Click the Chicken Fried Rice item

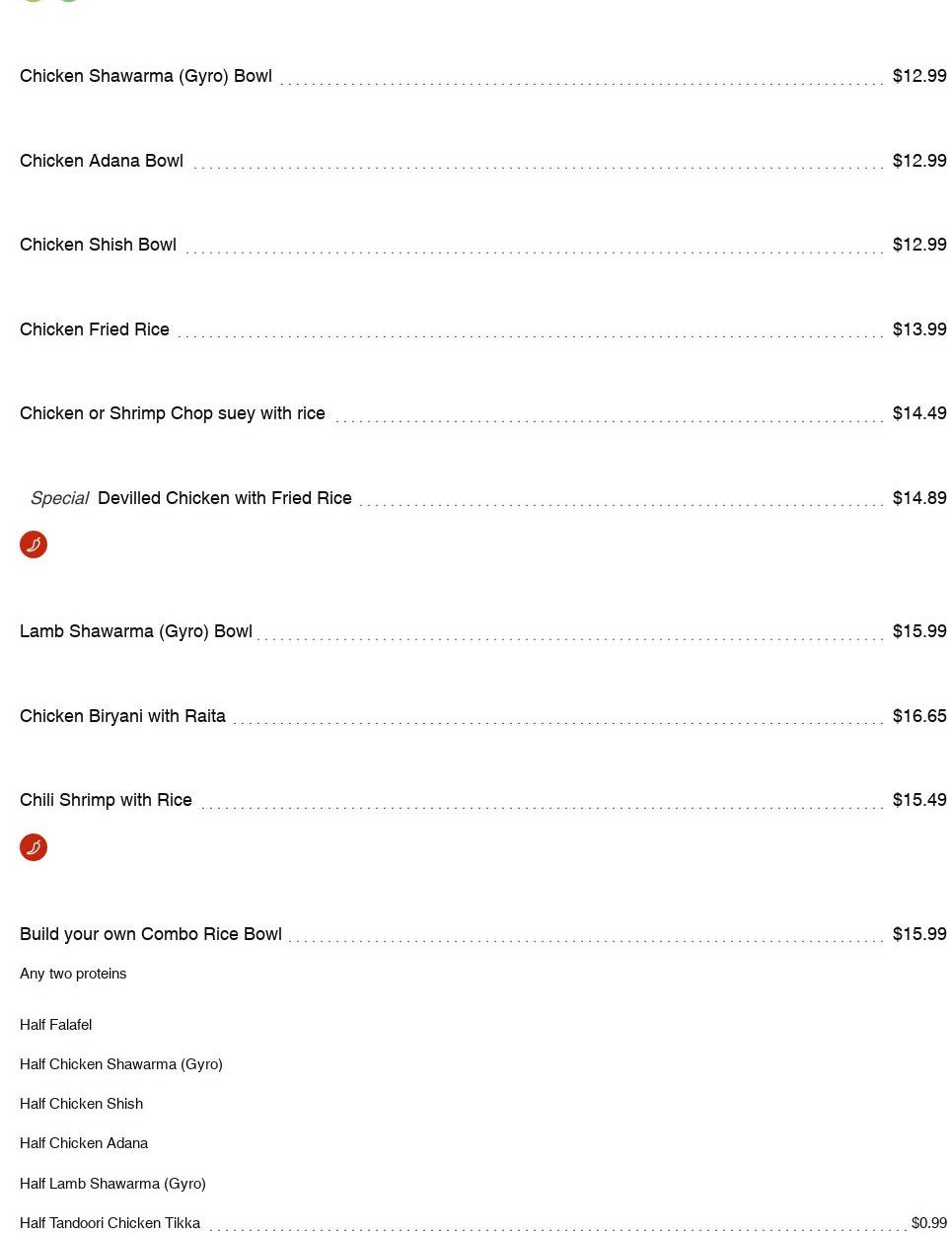(x=95, y=329)
